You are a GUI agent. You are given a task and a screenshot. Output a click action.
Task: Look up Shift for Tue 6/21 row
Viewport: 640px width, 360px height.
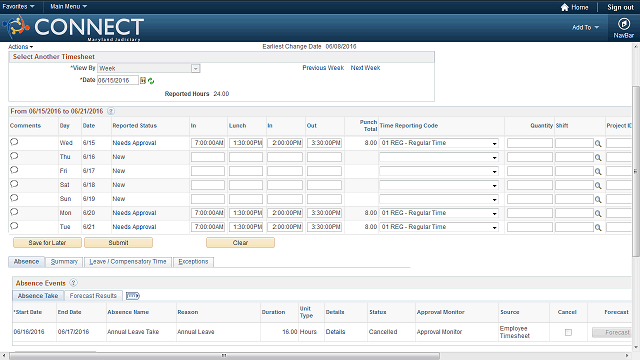(598, 227)
